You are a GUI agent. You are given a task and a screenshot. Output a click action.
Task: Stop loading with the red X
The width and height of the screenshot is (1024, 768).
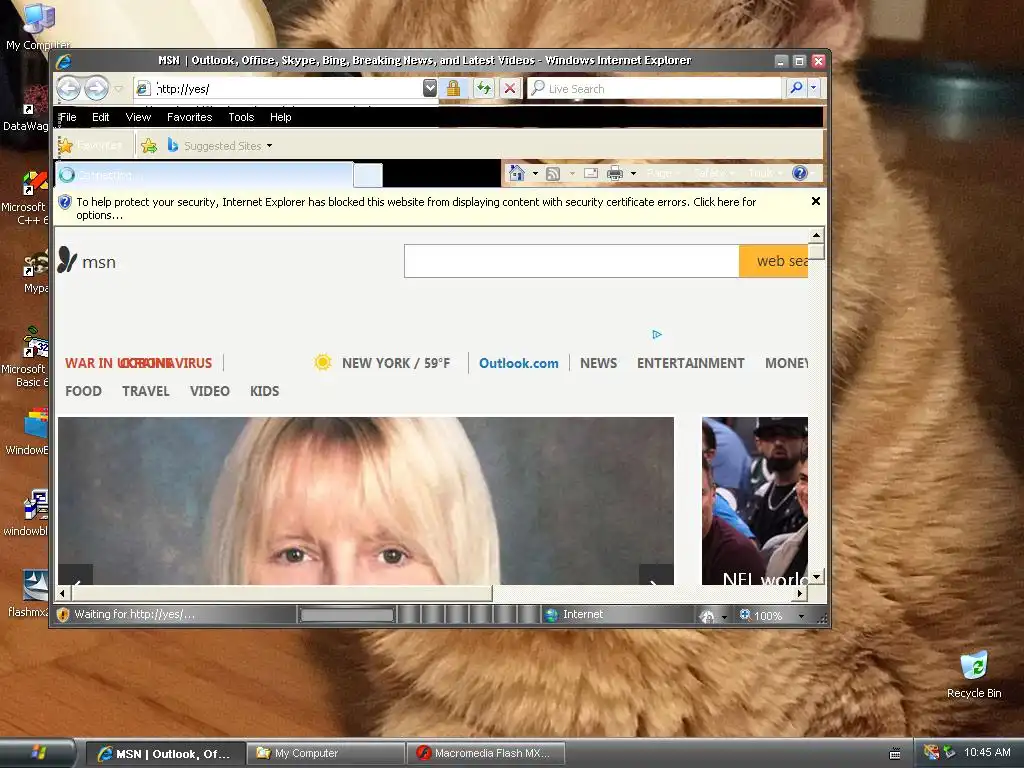[510, 88]
